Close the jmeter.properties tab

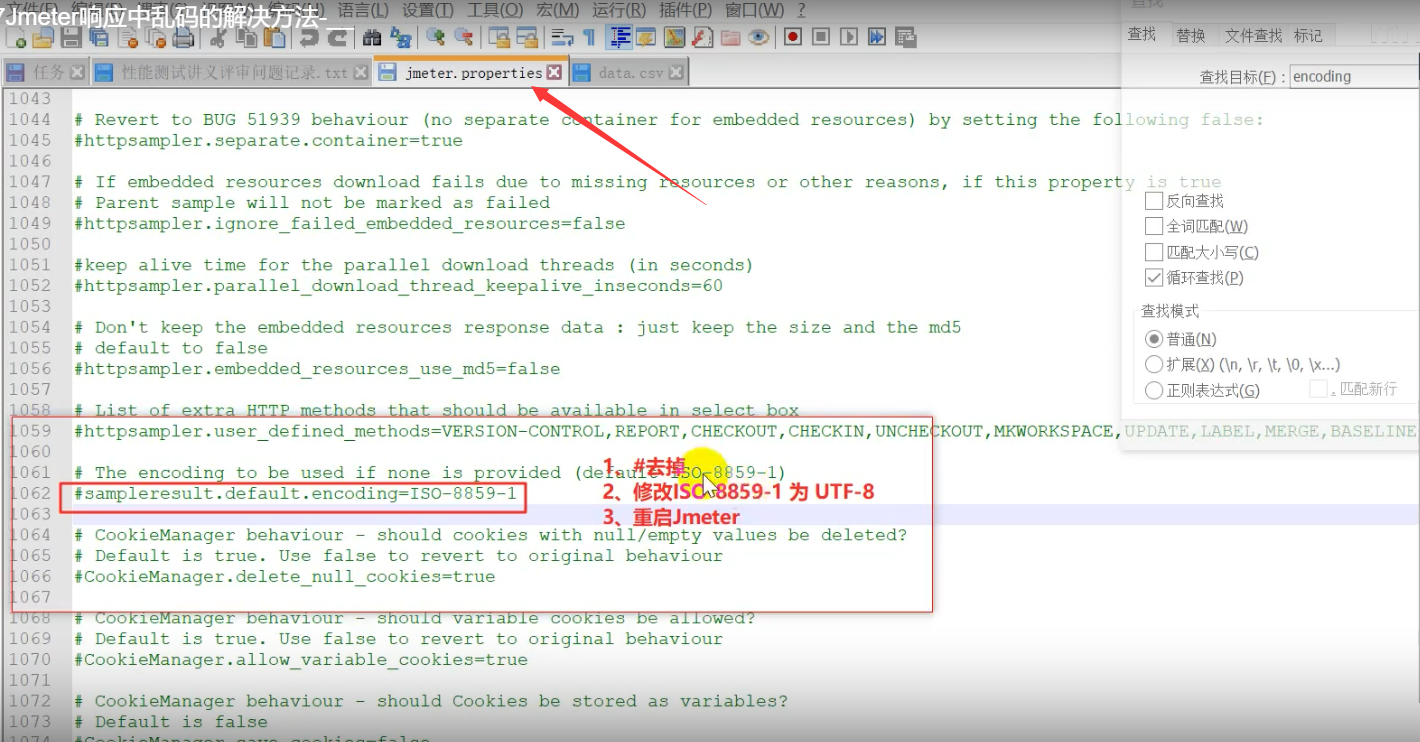click(x=554, y=73)
